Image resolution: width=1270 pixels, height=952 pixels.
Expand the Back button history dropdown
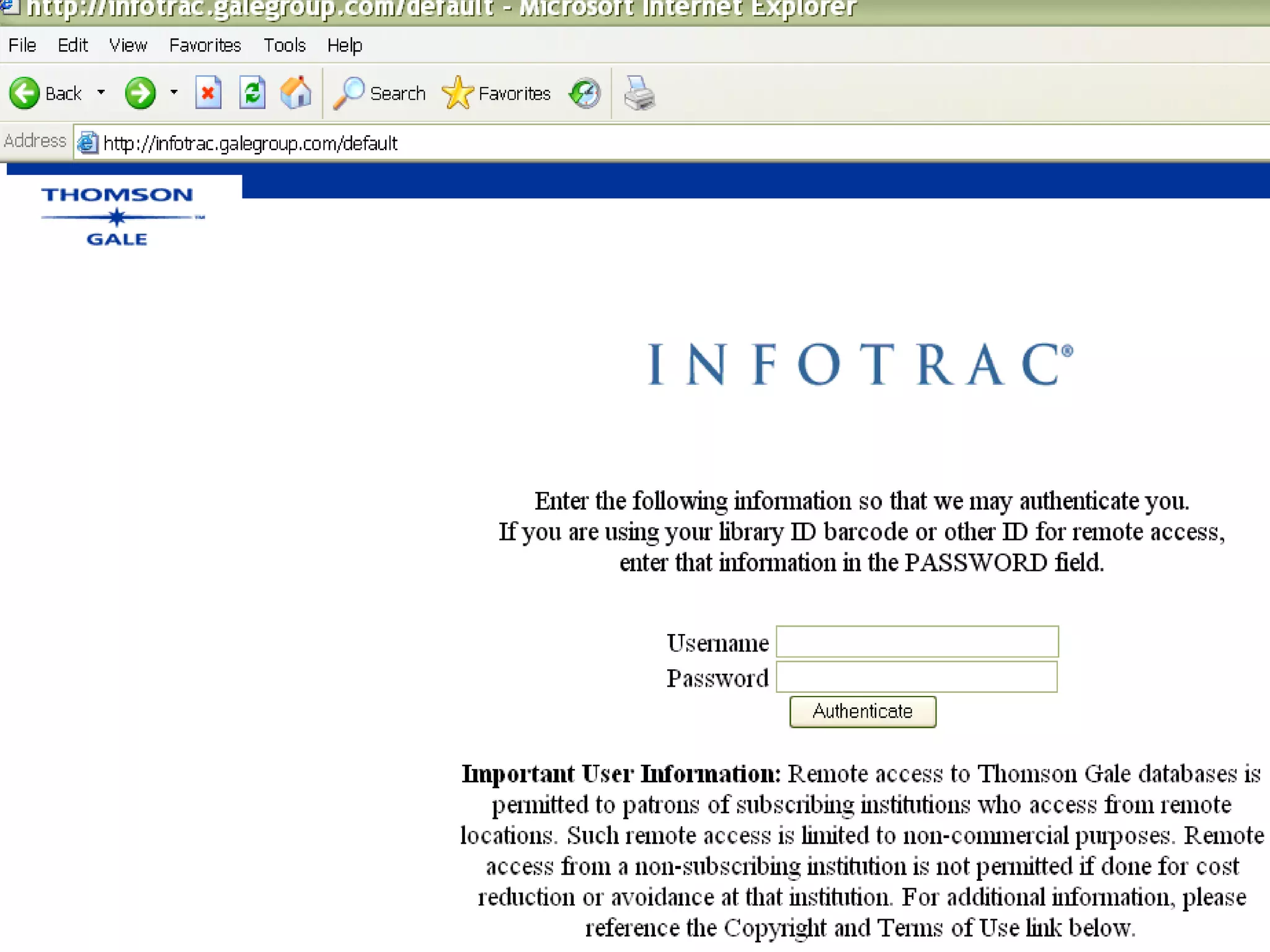point(101,93)
